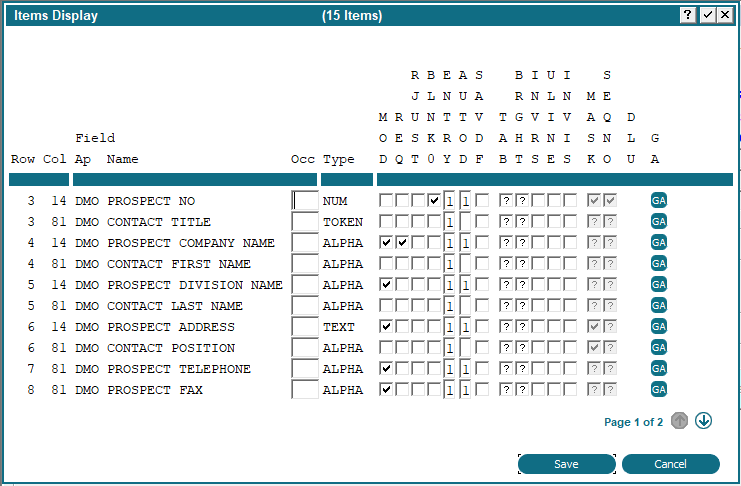Uncheck MOD checkbox for PROSPECT DIVISION NAME

point(386,284)
